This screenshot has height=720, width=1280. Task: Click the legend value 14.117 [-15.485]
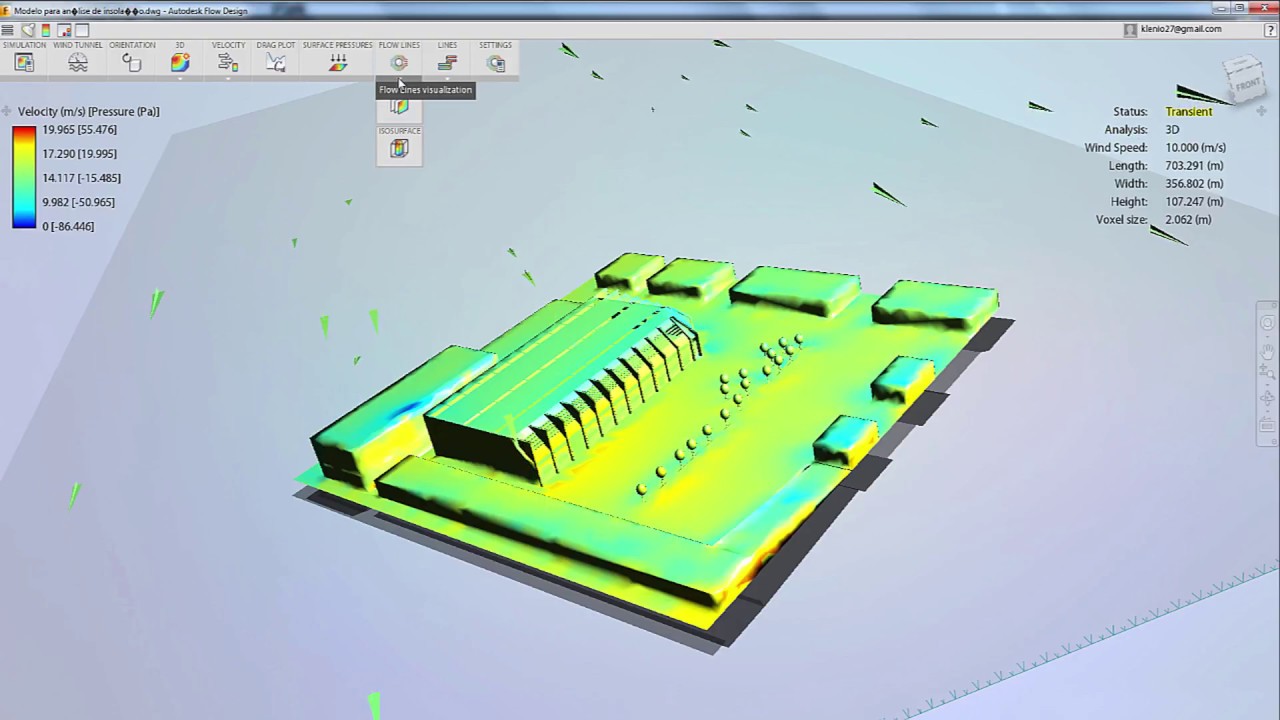point(81,178)
